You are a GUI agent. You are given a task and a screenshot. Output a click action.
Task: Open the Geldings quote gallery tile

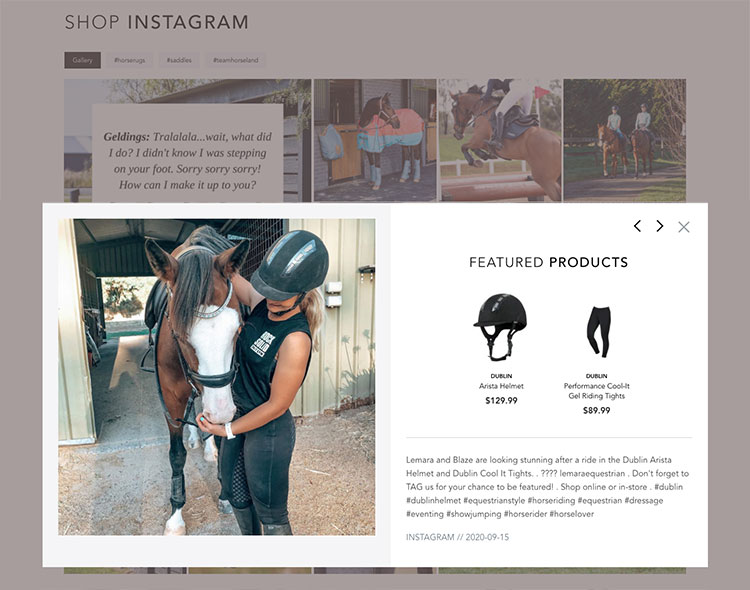tap(188, 141)
